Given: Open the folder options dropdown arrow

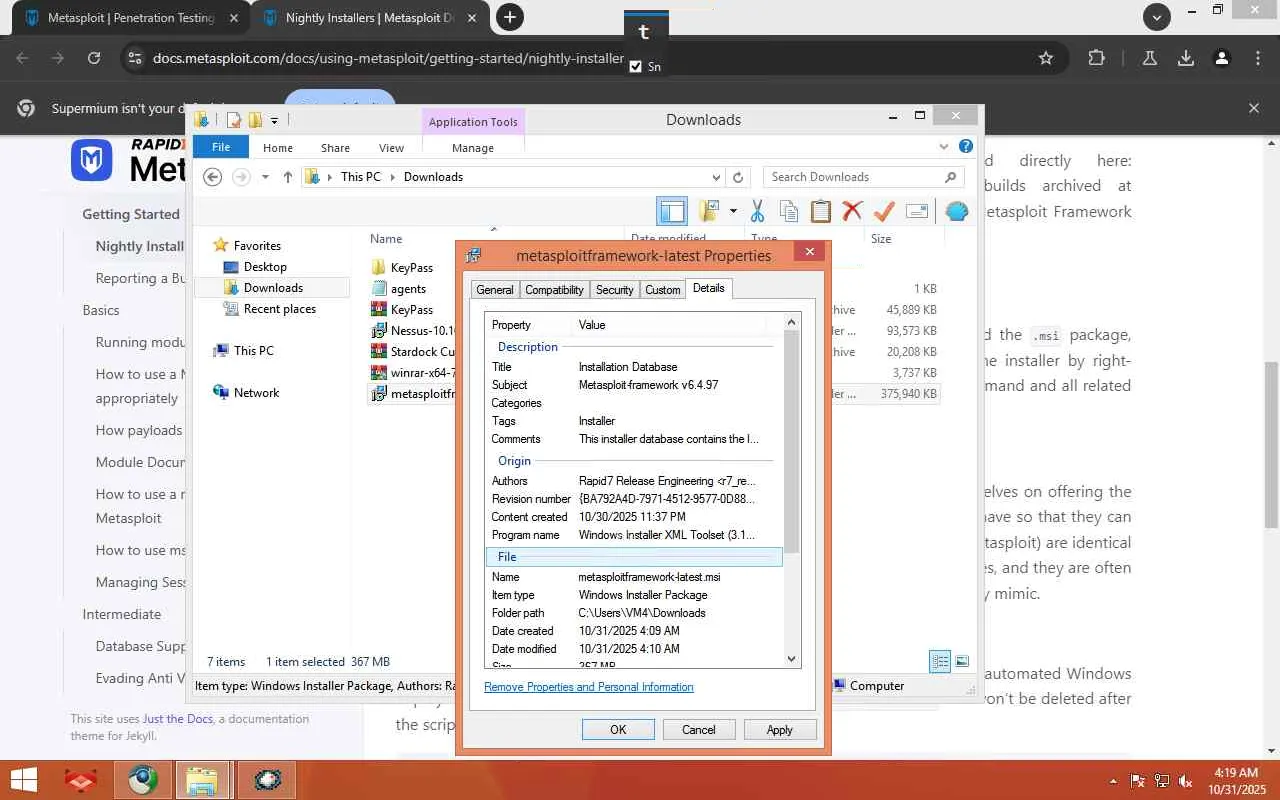Looking at the screenshot, I should point(733,211).
